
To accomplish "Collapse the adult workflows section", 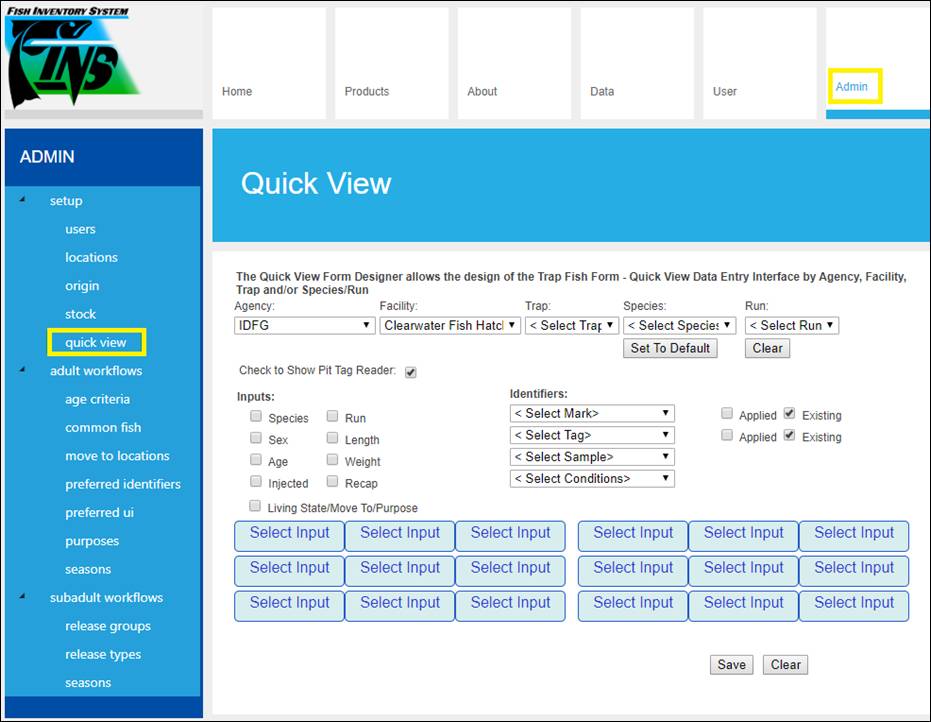I will 23,370.
